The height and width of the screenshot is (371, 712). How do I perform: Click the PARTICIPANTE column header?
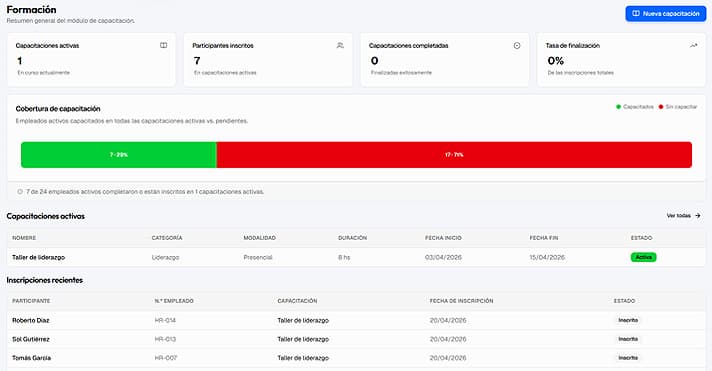(x=31, y=301)
